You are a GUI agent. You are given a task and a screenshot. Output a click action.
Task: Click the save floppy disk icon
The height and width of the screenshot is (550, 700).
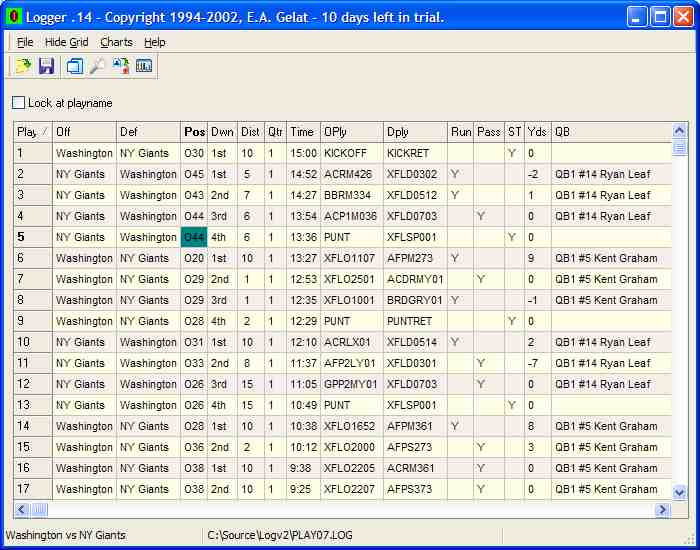tap(46, 66)
